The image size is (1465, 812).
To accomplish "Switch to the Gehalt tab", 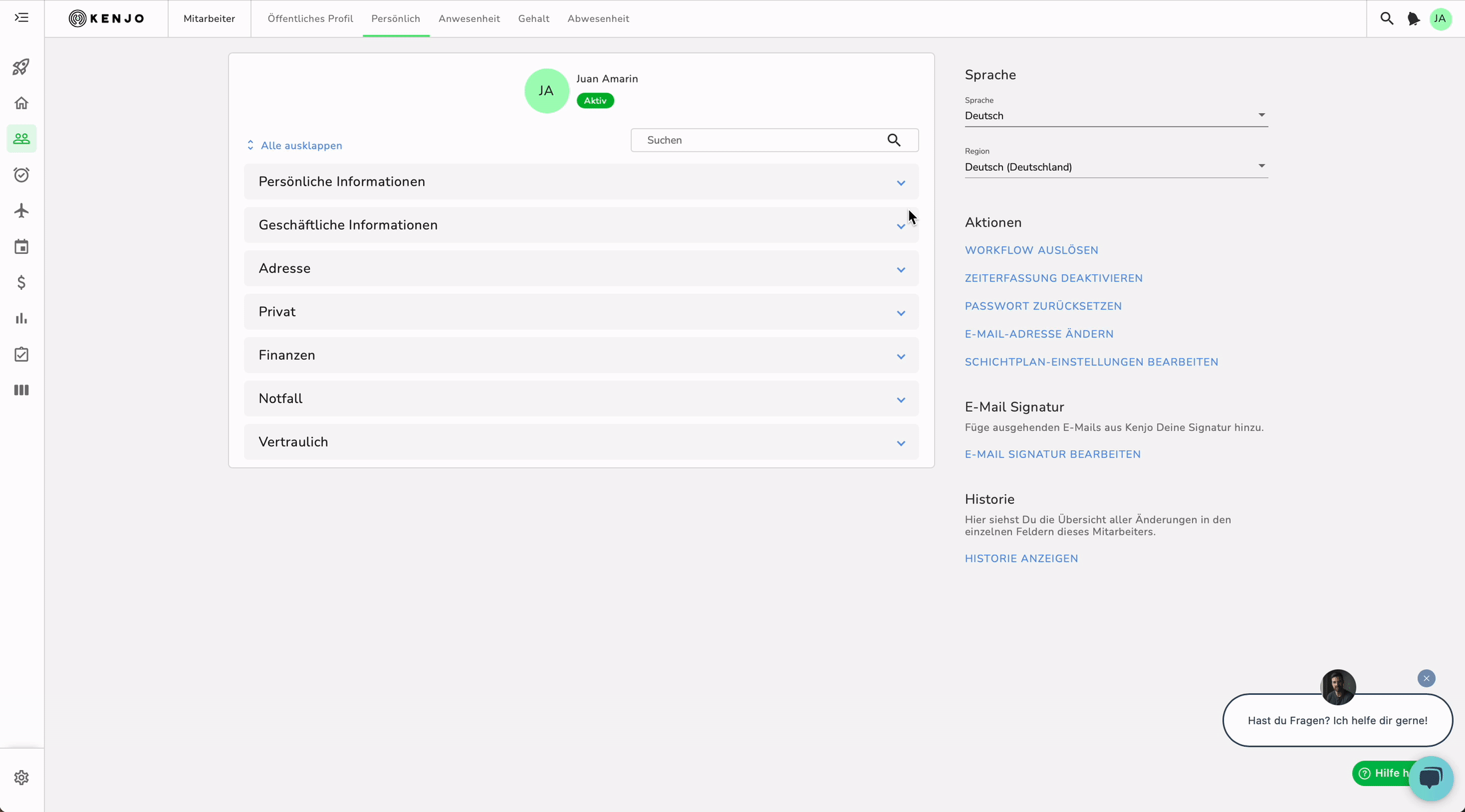I will tap(533, 19).
